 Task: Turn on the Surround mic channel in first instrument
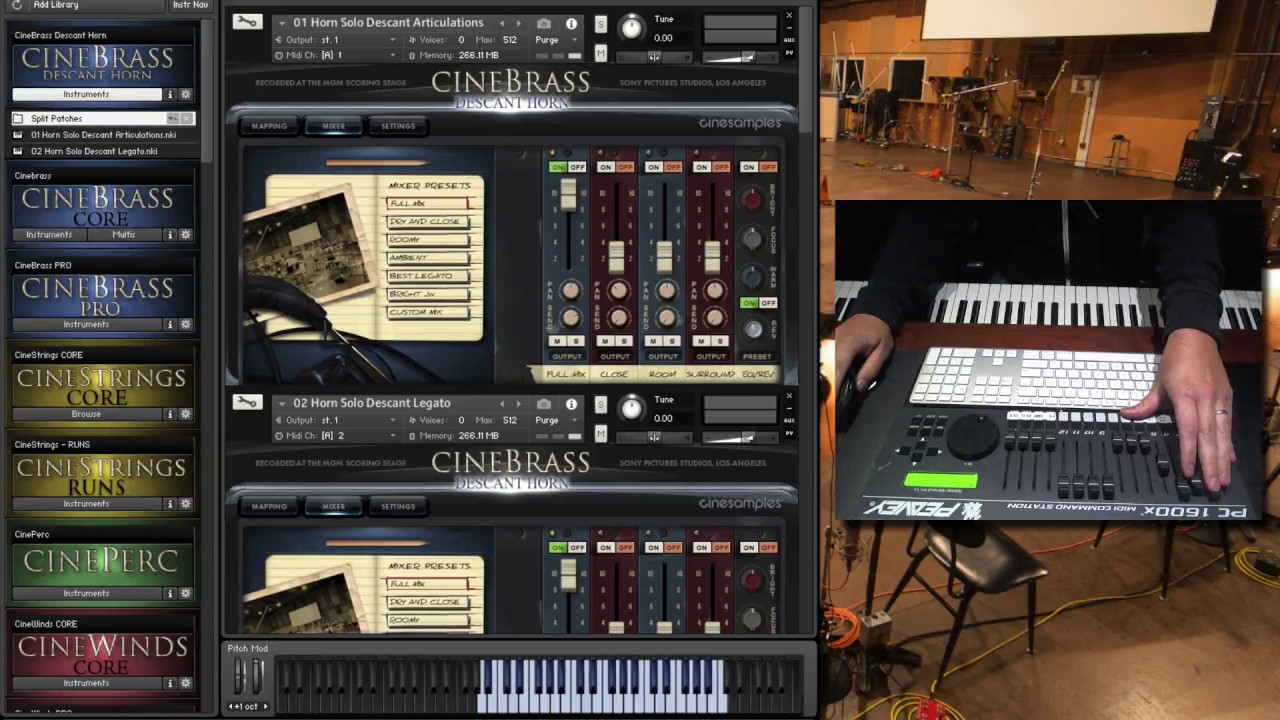pyautogui.click(x=701, y=167)
